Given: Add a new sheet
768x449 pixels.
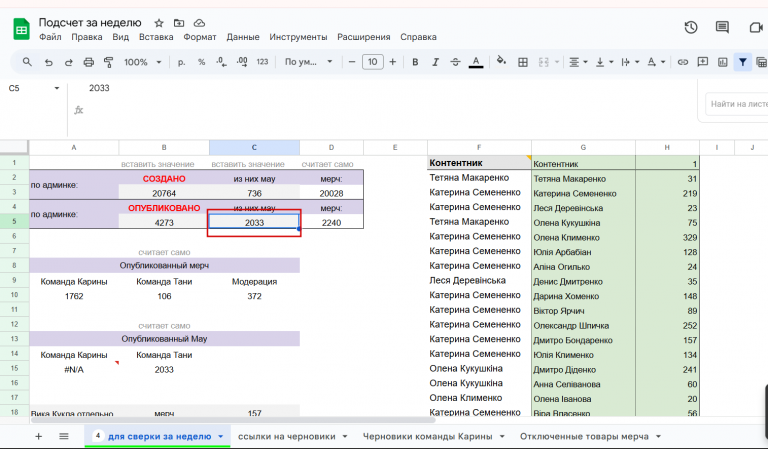Looking at the screenshot, I should pyautogui.click(x=38, y=436).
